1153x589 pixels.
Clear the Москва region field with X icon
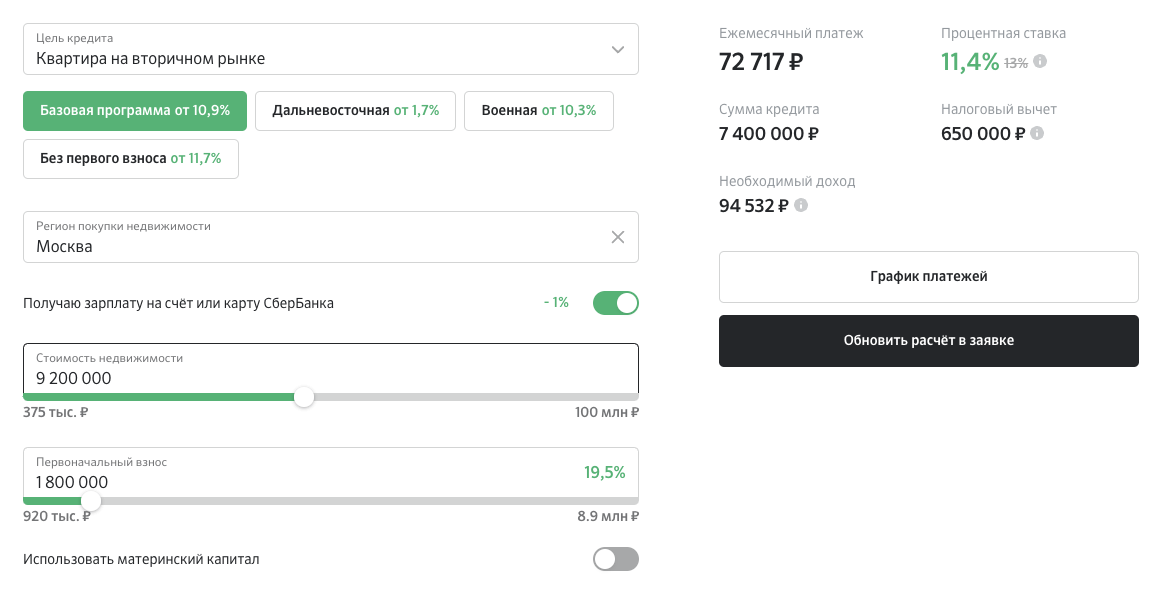point(618,237)
